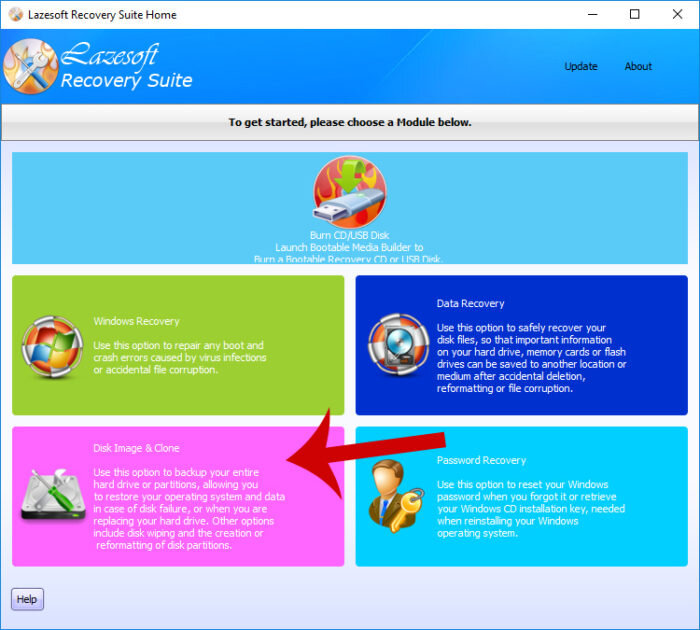Open the About link
Image resolution: width=700 pixels, height=630 pixels.
pos(638,66)
